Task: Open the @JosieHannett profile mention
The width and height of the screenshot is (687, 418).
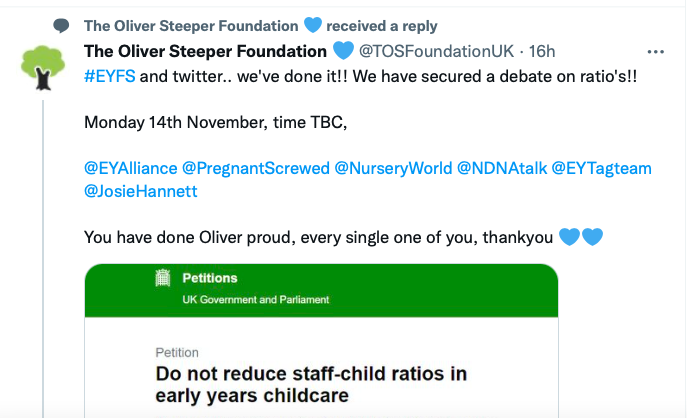Action: [x=141, y=191]
